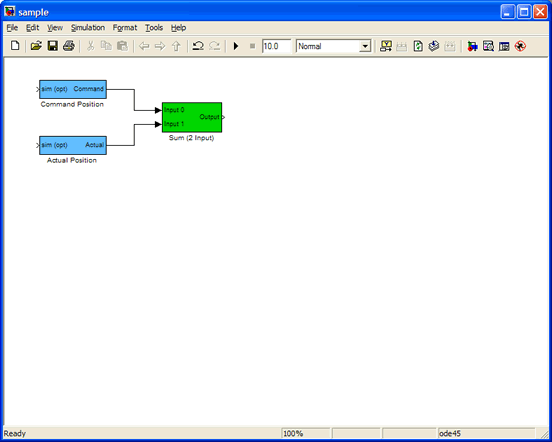
Task: Click the New model icon
Action: pos(15,46)
